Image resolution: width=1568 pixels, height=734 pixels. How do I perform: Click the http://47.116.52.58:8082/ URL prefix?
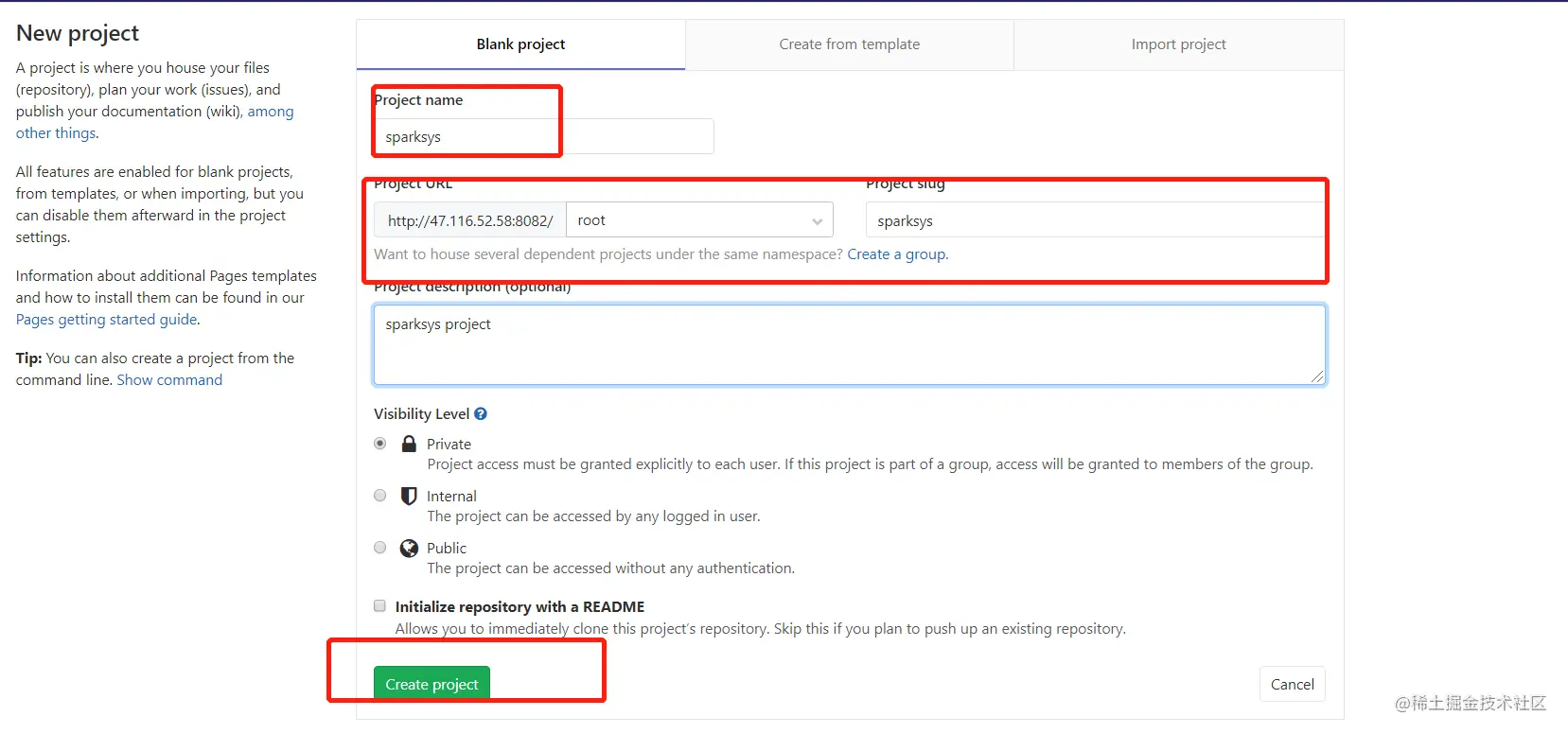tap(470, 219)
